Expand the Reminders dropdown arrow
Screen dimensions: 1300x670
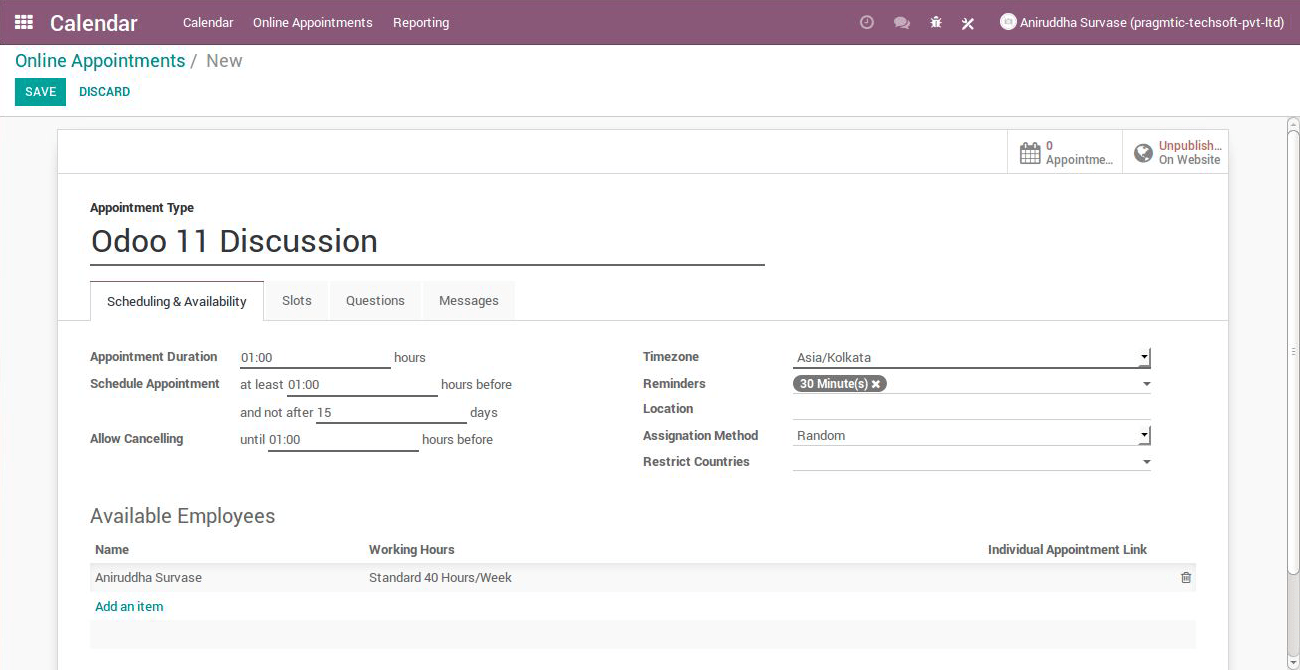(1146, 384)
